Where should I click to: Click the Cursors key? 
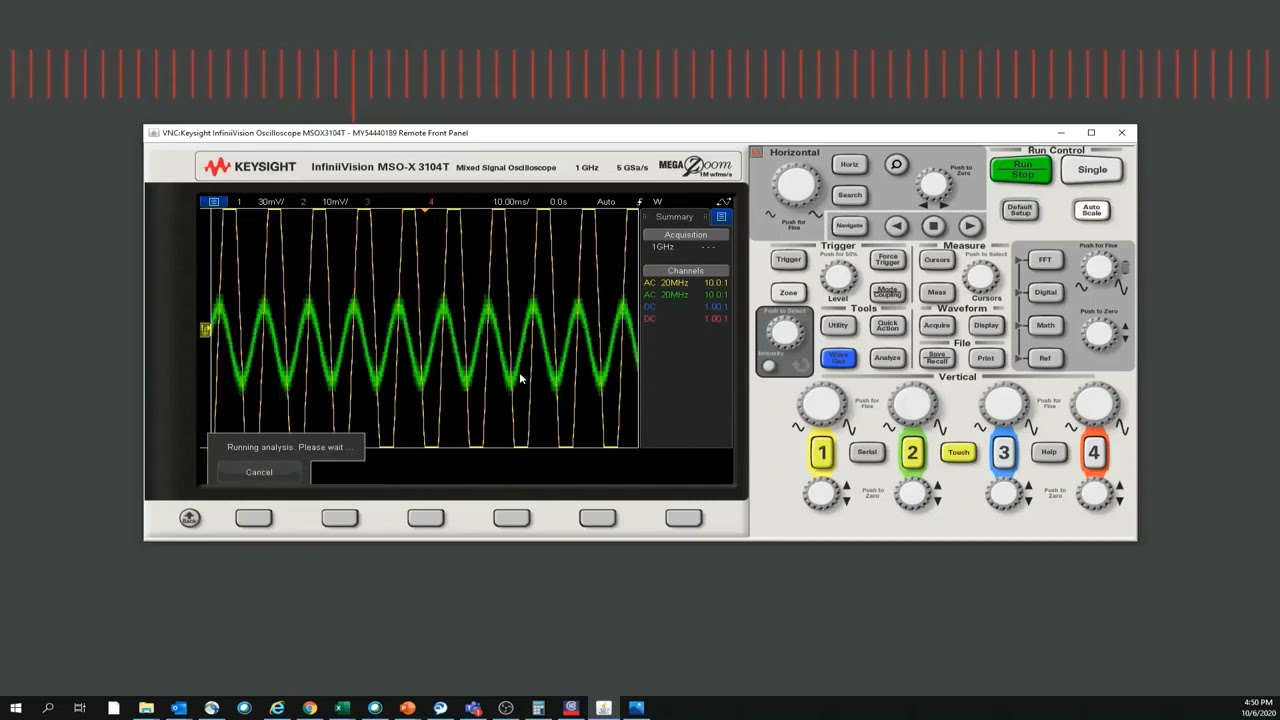point(937,260)
